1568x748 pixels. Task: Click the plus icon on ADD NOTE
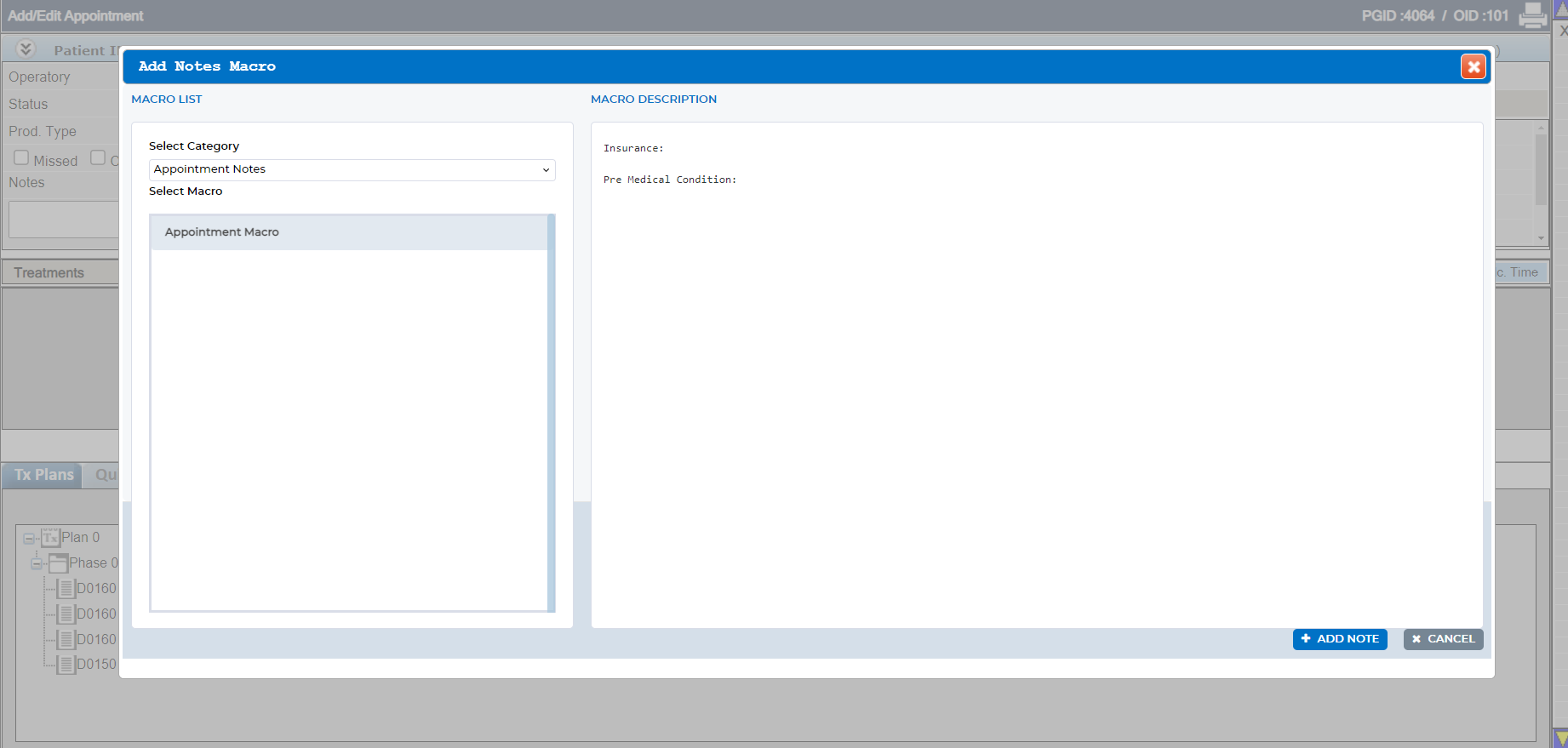[x=1306, y=638]
